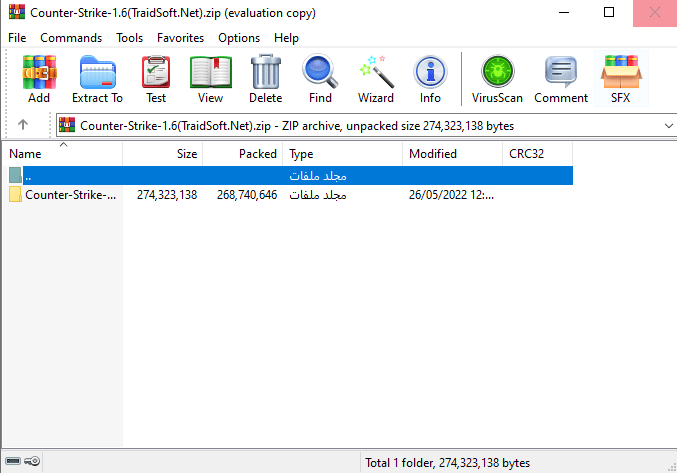Open the Commands menu
Viewport: 677px width, 473px height.
click(x=71, y=38)
